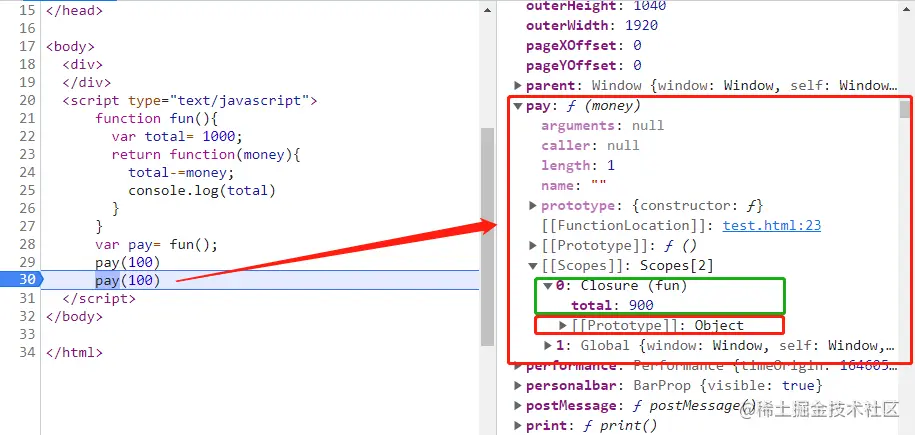Select the pageYOffset: 0 property

(x=584, y=65)
